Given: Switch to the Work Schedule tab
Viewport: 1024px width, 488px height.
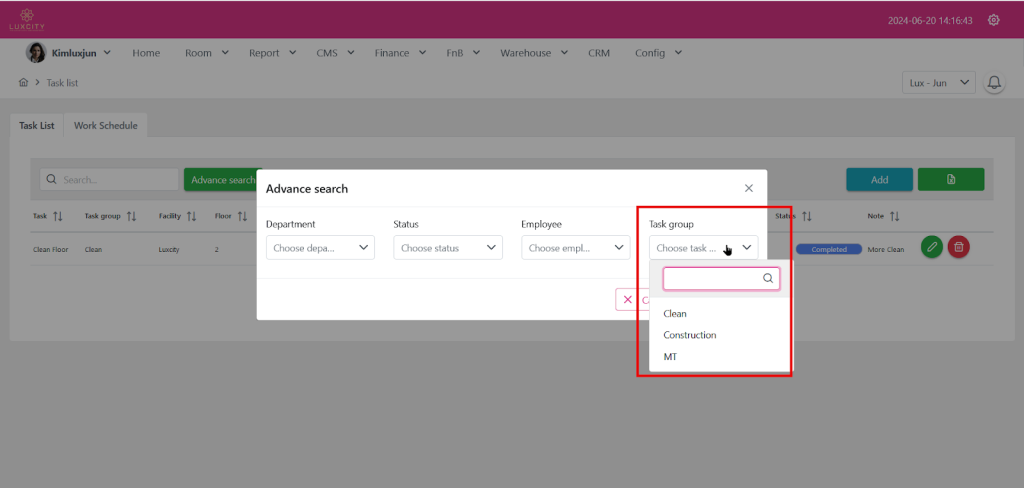Looking at the screenshot, I should click(x=105, y=126).
